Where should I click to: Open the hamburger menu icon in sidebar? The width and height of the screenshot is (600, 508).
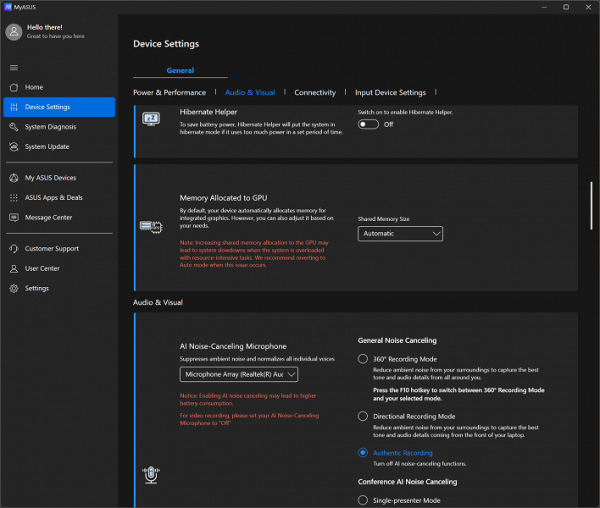coord(13,67)
